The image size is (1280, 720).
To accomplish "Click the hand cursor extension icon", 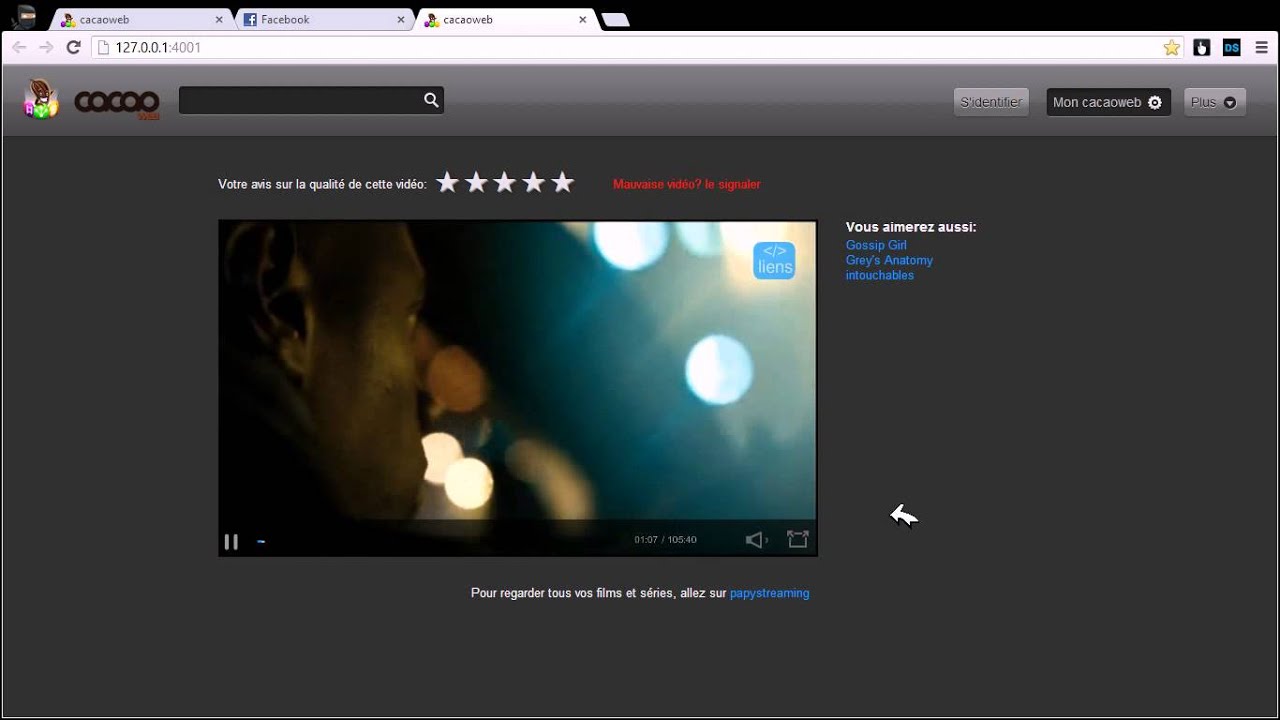I will (x=1202, y=47).
